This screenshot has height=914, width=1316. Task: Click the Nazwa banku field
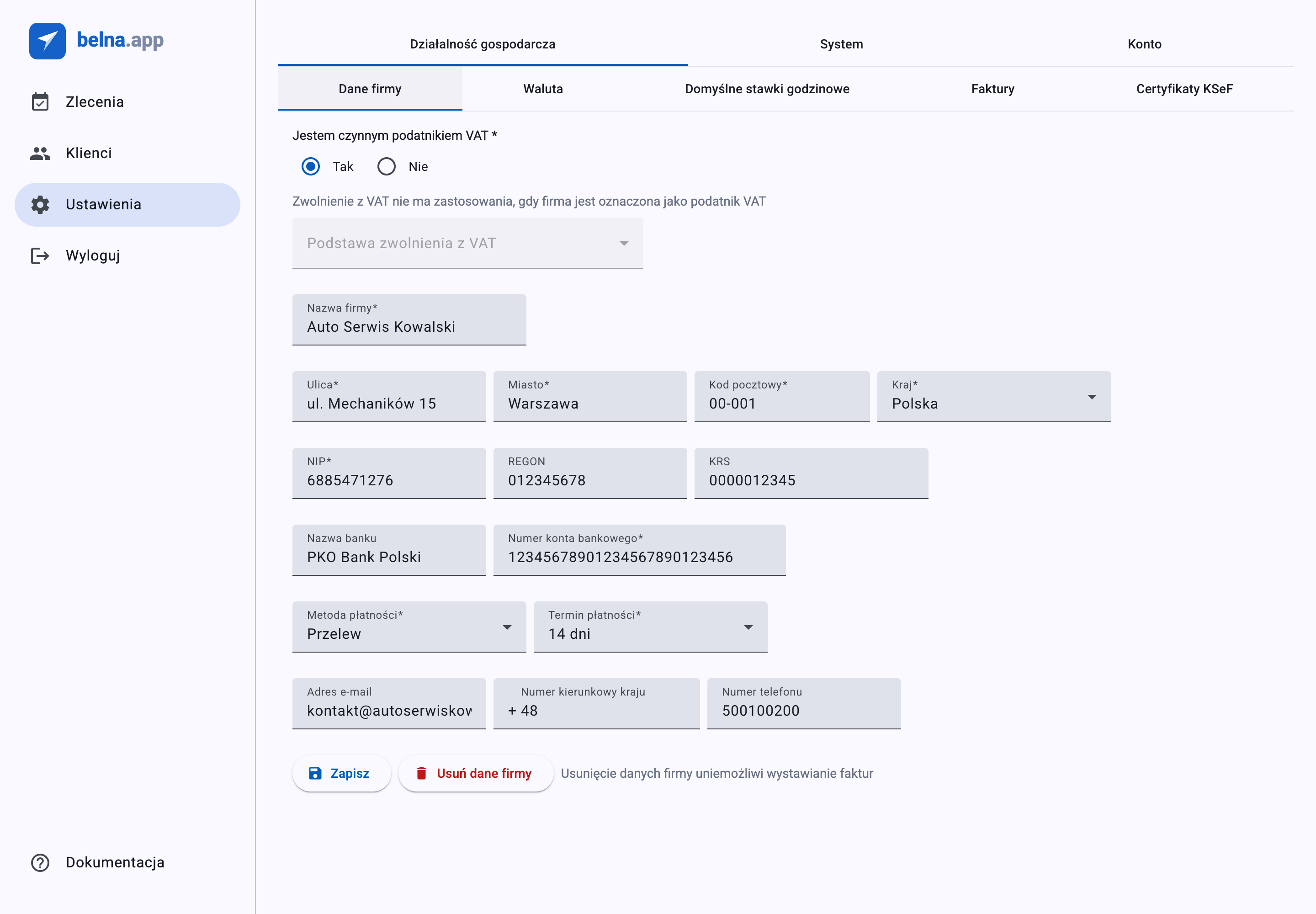(389, 550)
